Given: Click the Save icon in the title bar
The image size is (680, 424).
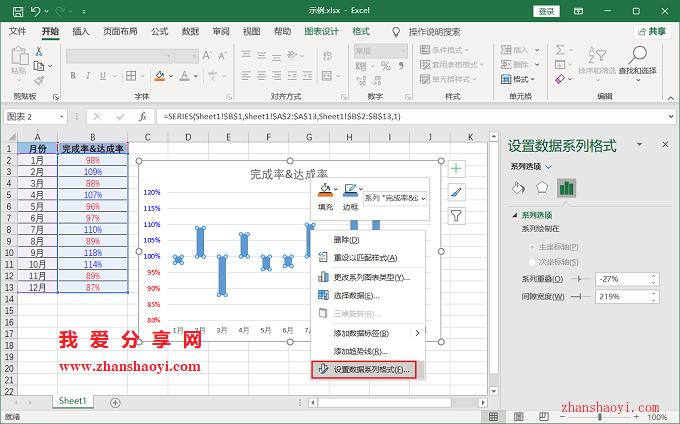Looking at the screenshot, I should (x=18, y=11).
